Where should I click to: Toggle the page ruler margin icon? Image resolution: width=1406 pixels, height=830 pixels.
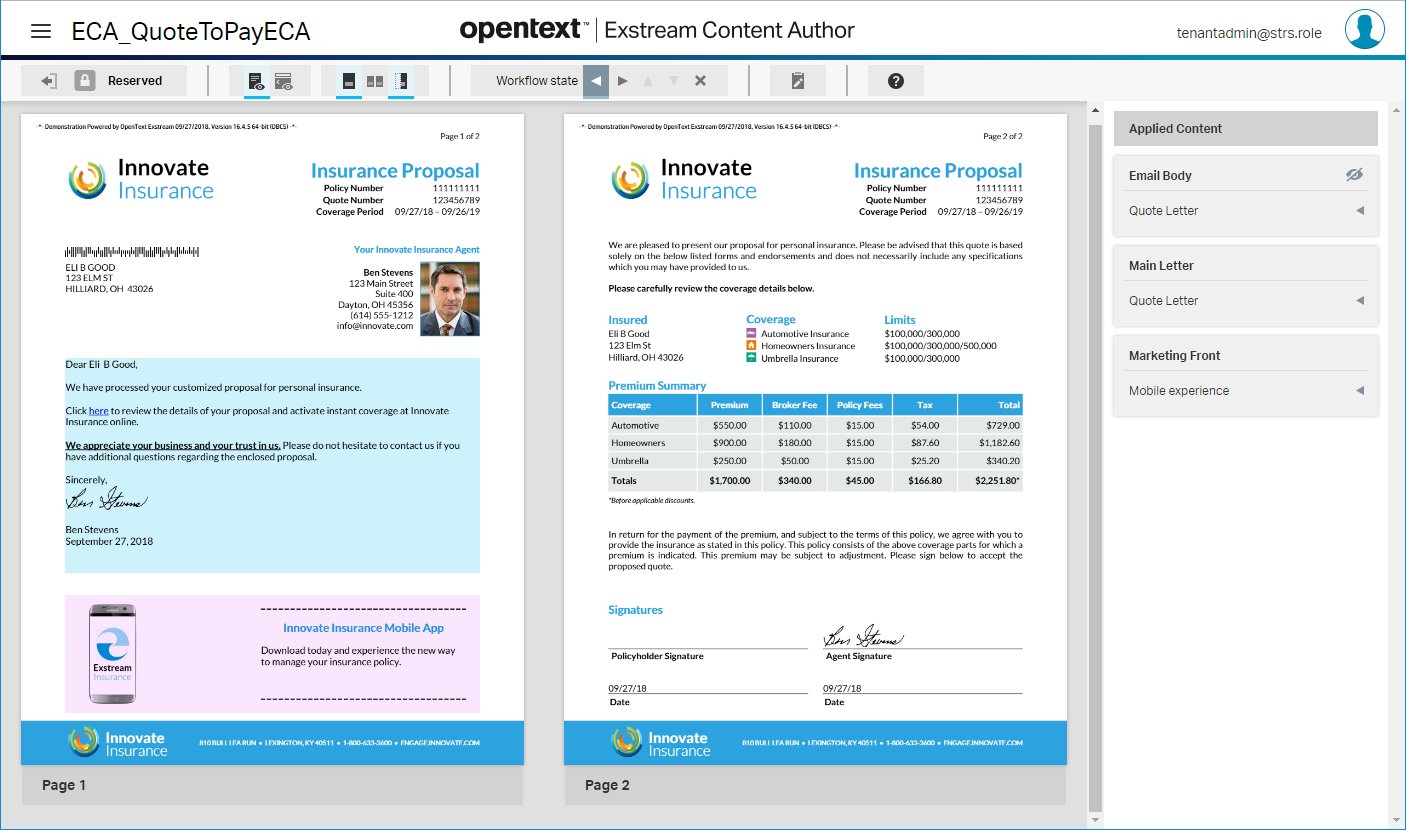point(401,81)
